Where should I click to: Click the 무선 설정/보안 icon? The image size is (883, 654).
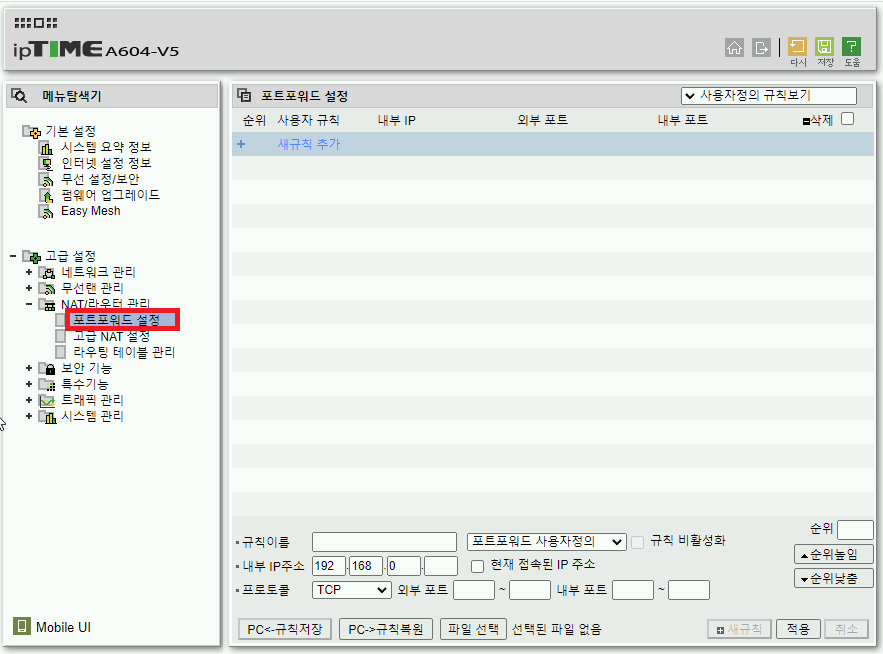coord(46,180)
